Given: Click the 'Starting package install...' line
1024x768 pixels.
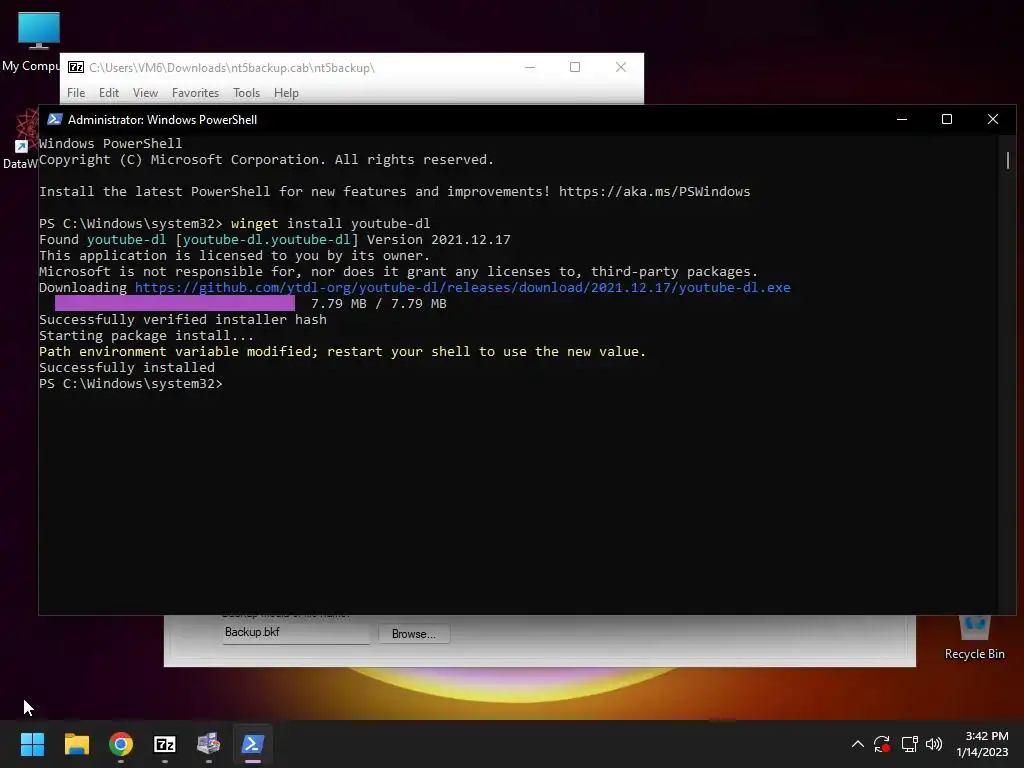Looking at the screenshot, I should pos(146,336).
